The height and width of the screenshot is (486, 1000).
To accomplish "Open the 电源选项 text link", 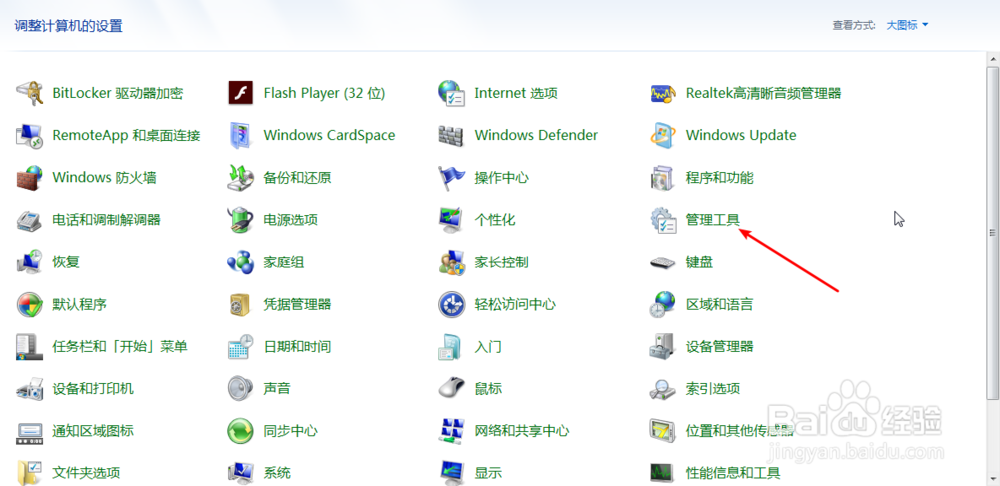I will (x=290, y=220).
